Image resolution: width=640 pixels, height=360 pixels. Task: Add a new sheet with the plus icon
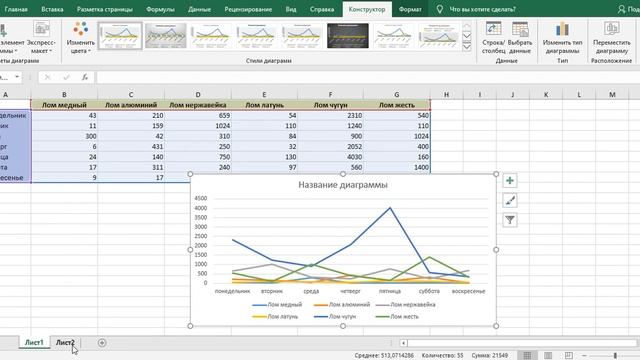tap(102, 343)
